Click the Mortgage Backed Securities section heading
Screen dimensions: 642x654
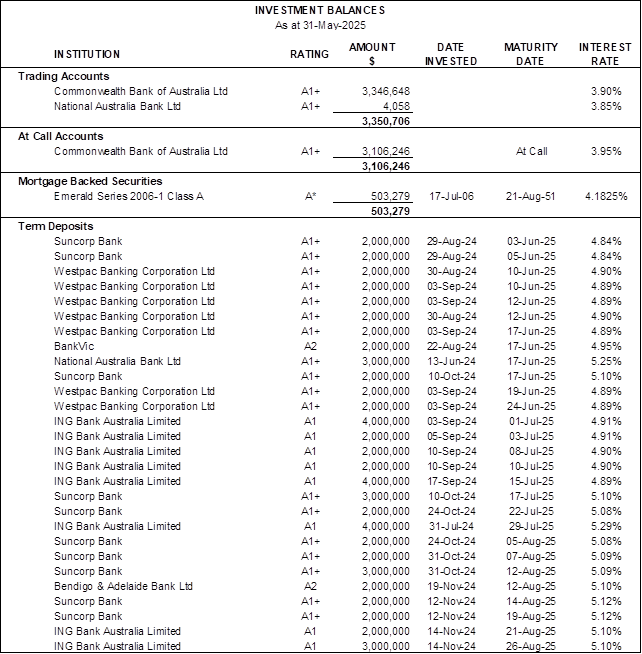pyautogui.click(x=90, y=181)
